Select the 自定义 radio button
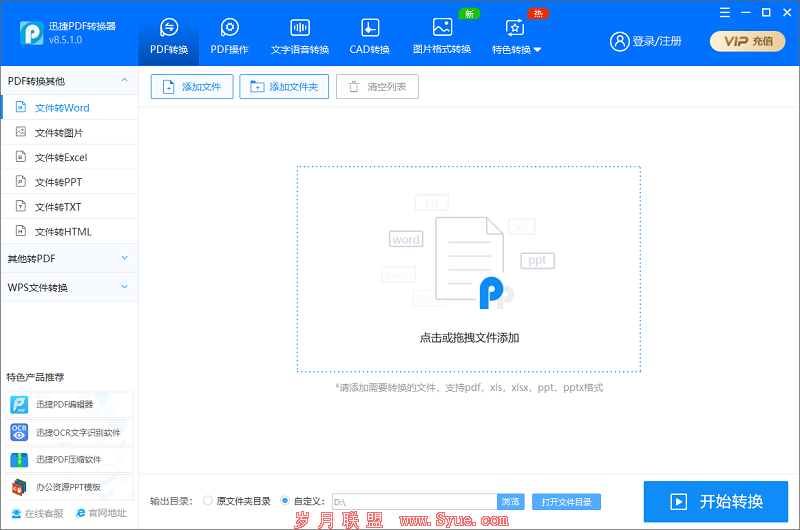 click(x=285, y=501)
